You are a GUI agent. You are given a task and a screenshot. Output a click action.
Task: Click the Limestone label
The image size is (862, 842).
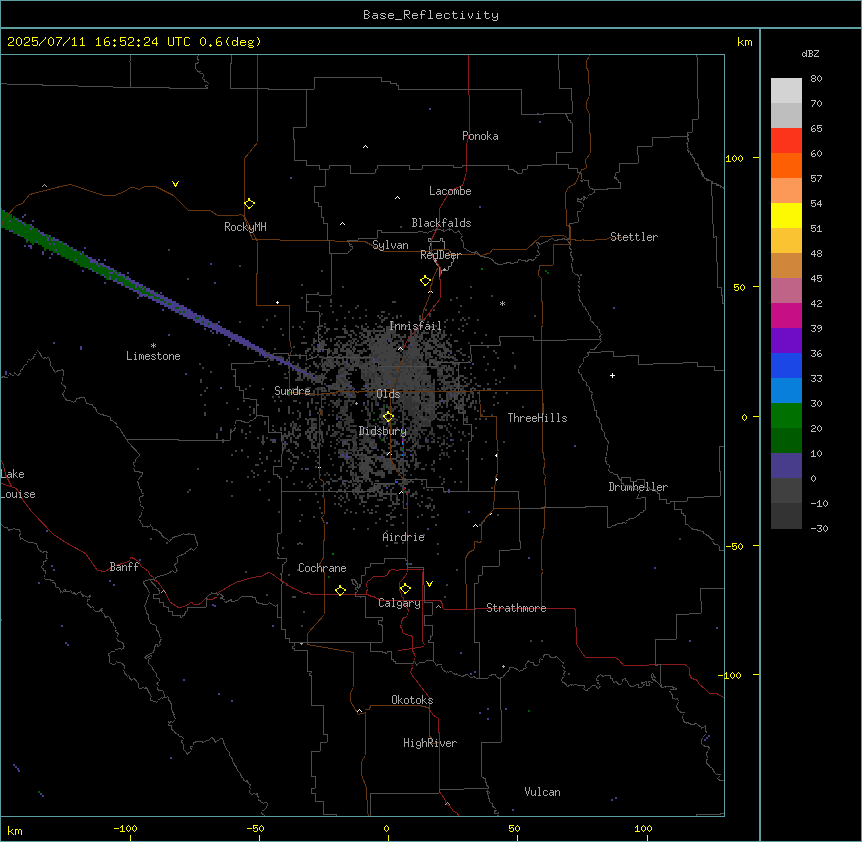(x=153, y=356)
